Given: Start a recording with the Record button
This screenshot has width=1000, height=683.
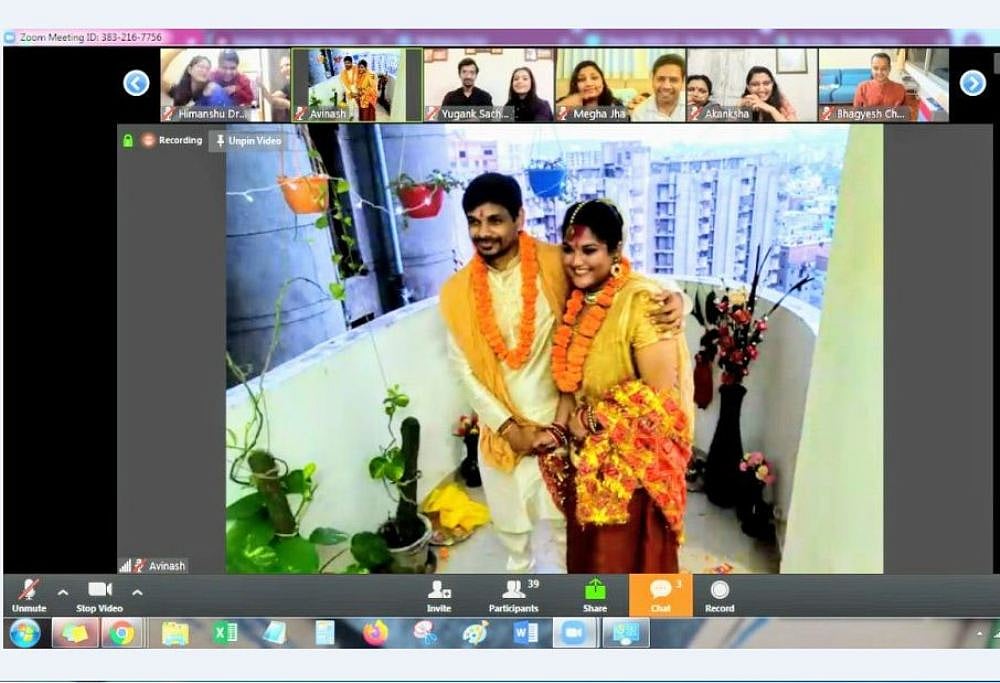Looking at the screenshot, I should (x=719, y=594).
